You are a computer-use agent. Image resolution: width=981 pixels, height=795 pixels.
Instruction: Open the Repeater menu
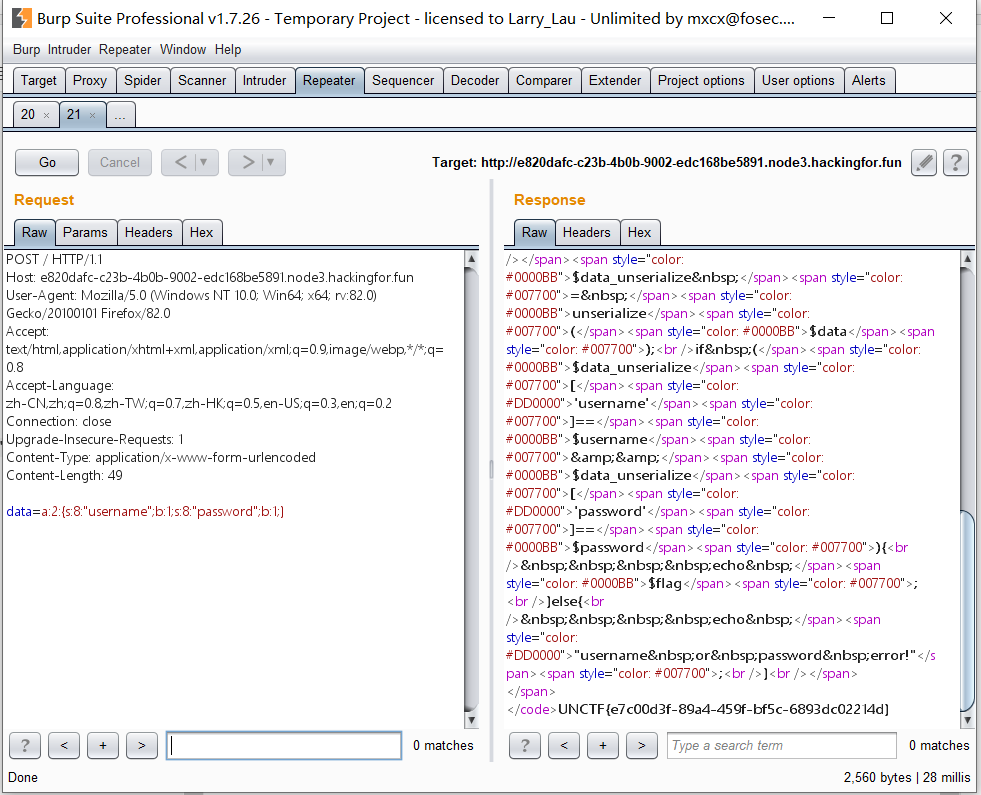tap(125, 49)
